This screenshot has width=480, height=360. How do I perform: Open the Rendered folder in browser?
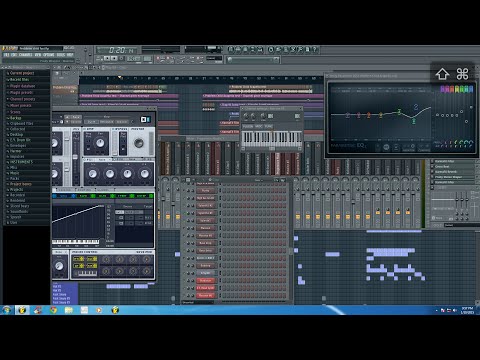(17, 200)
